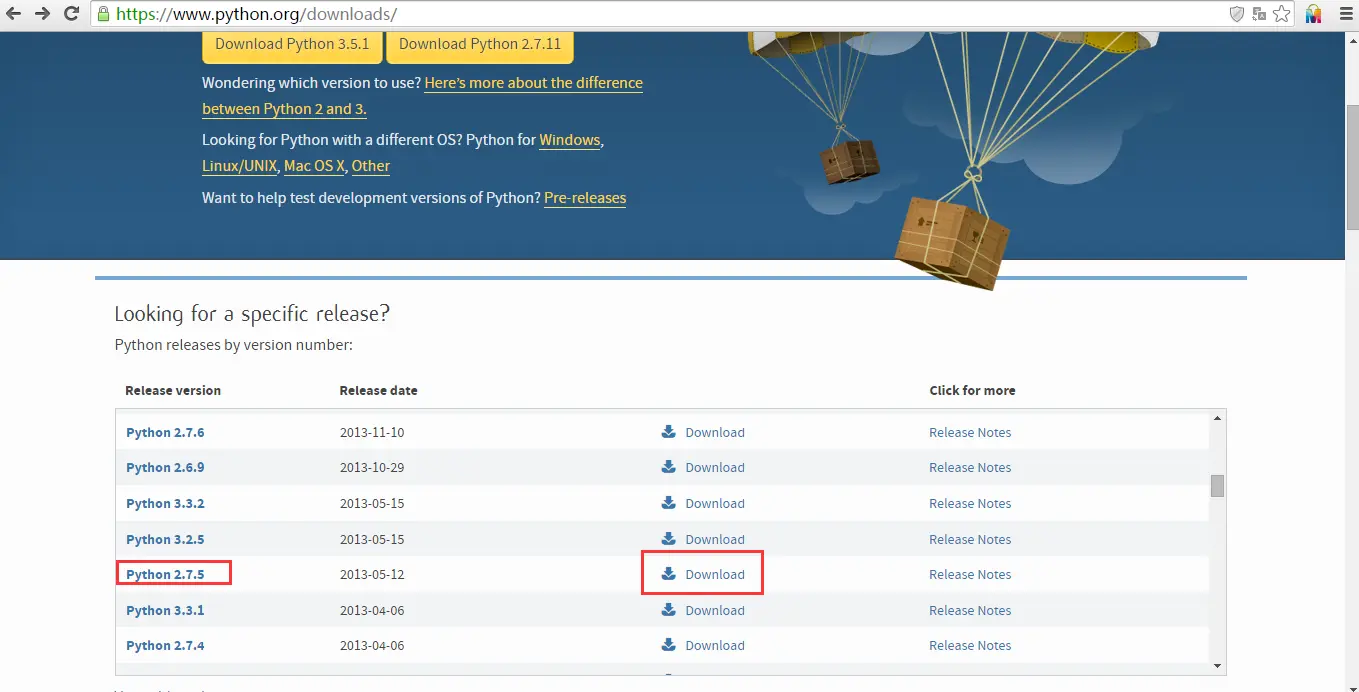1359x692 pixels.
Task: Click the Looking for a specific release heading
Action: [x=252, y=314]
